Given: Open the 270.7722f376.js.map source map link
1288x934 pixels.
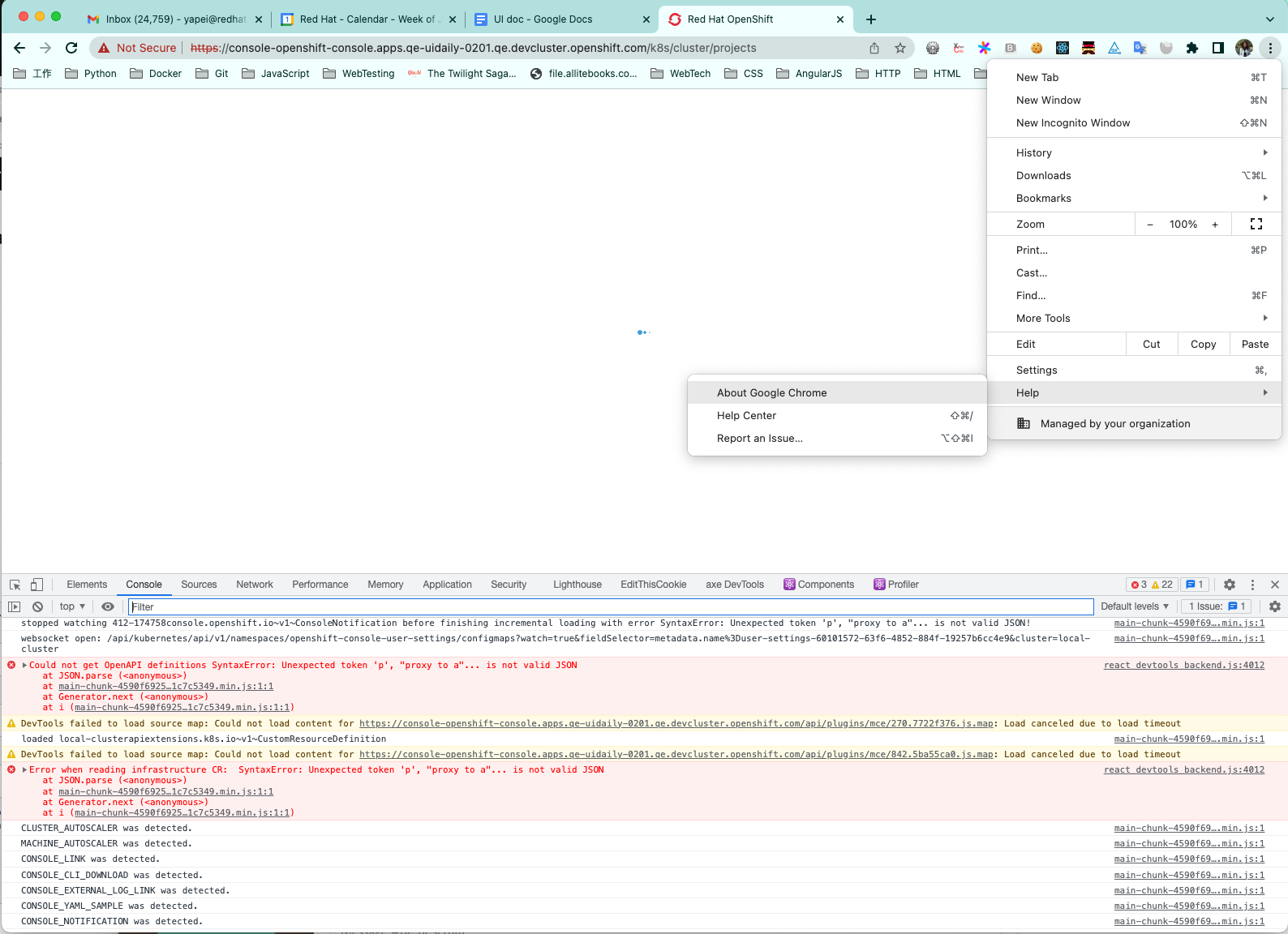Looking at the screenshot, I should pos(676,723).
